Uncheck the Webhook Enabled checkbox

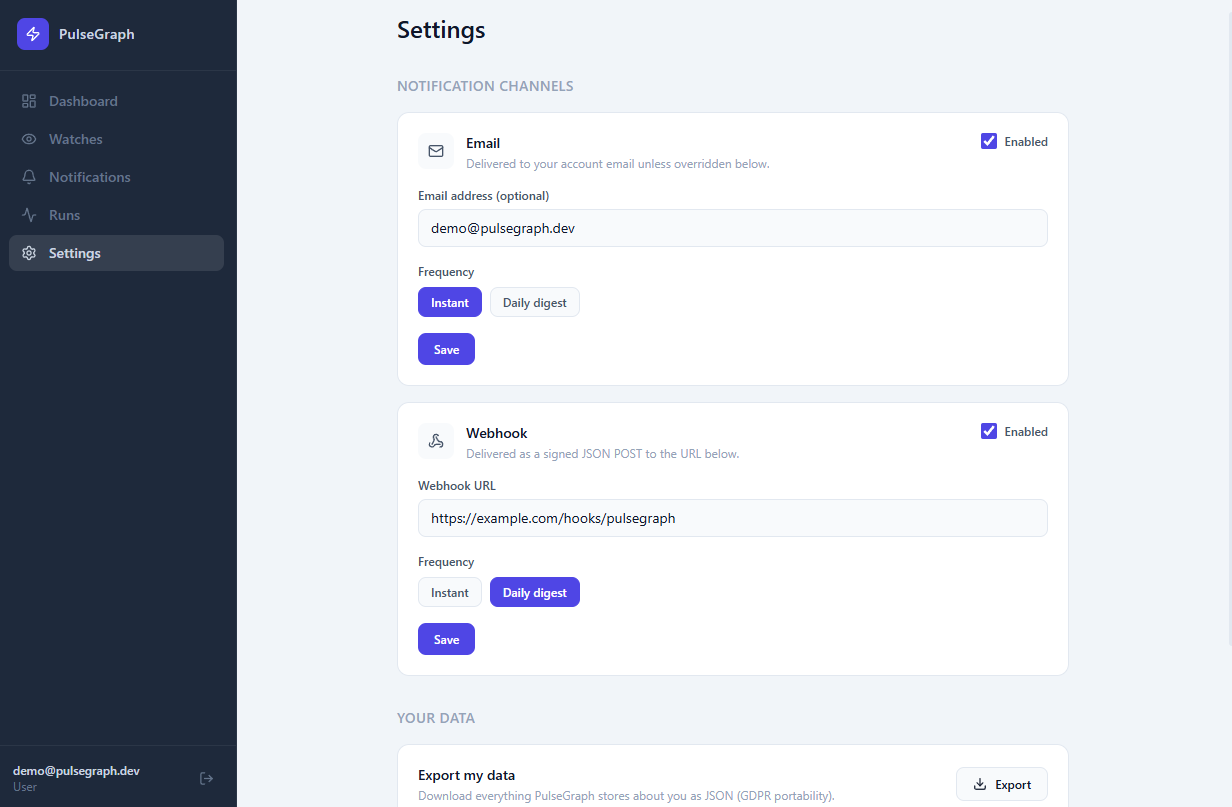click(x=989, y=431)
